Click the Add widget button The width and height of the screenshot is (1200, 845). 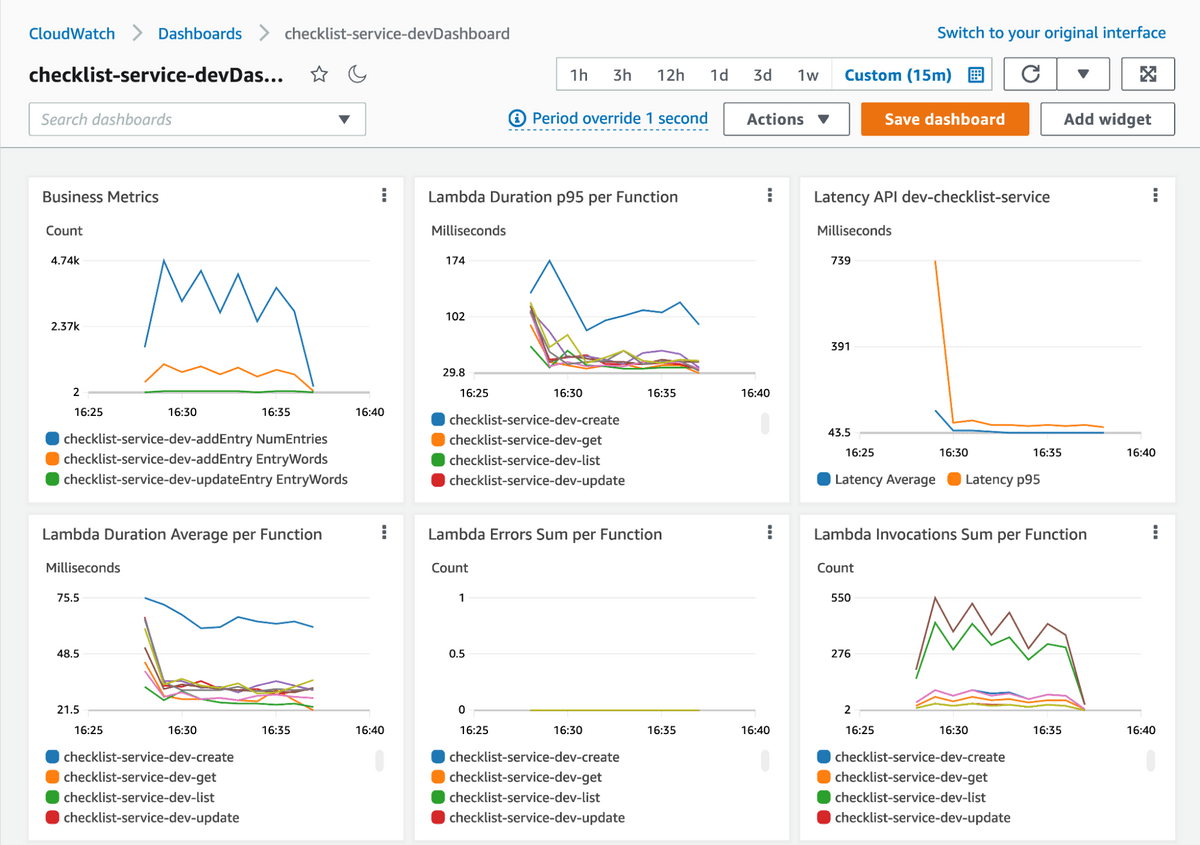[1107, 119]
